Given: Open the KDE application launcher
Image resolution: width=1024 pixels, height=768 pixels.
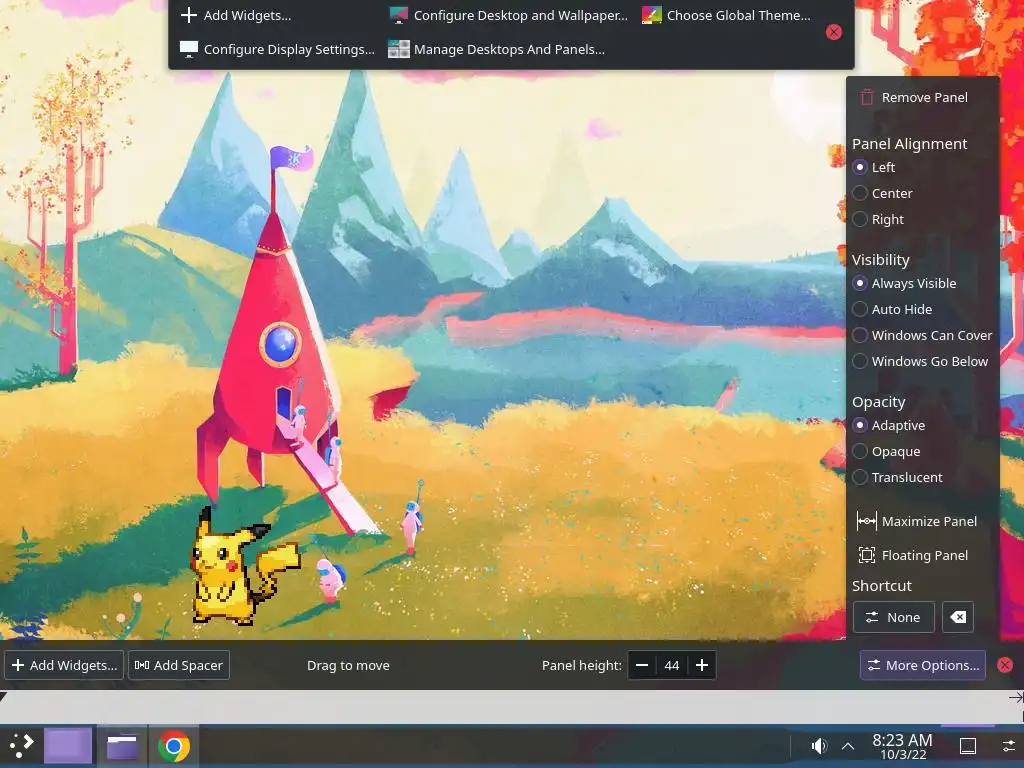Looking at the screenshot, I should tap(21, 746).
